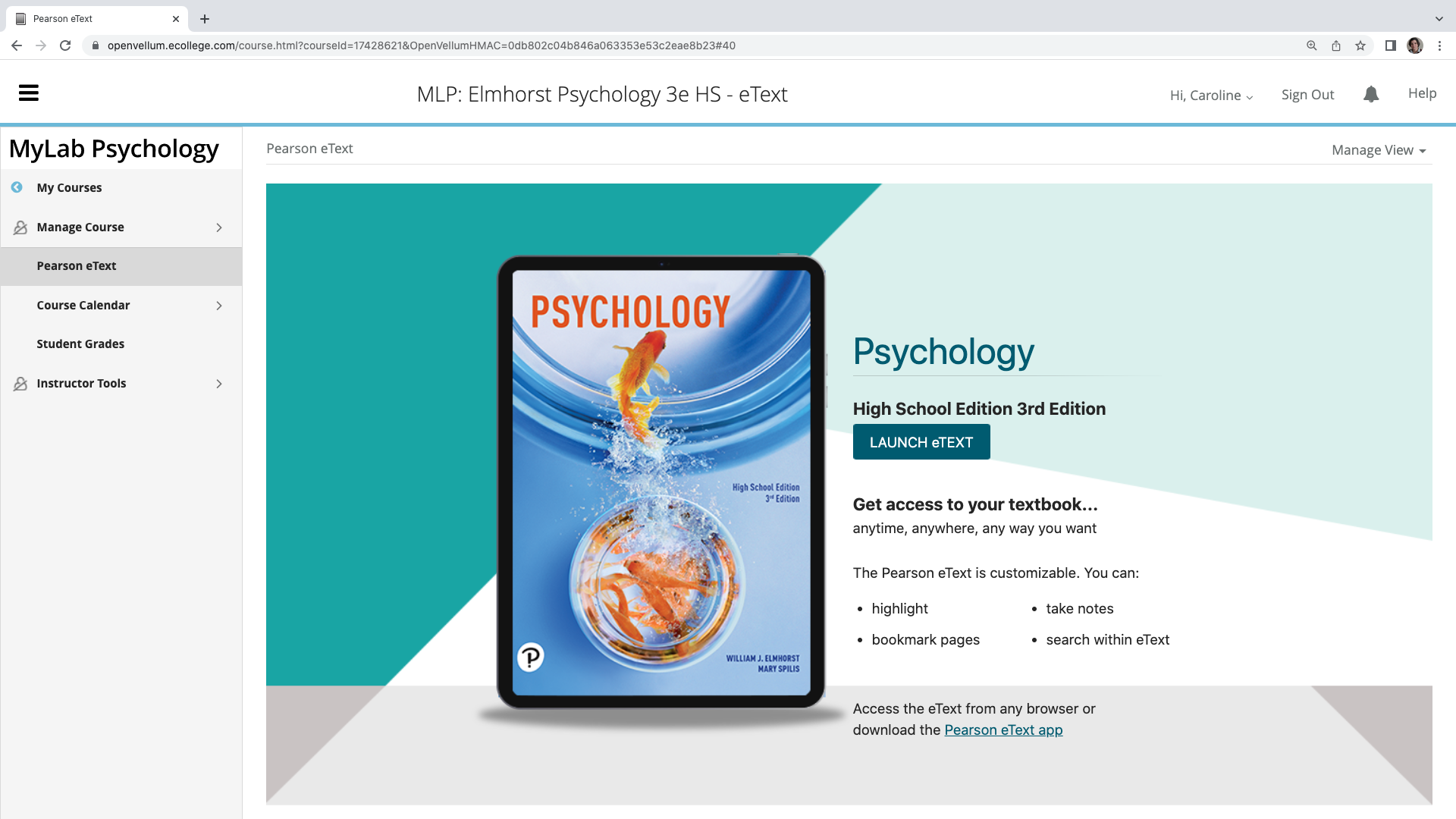Viewport: 1456px width, 819px height.
Task: View site info via the lock icon
Action: click(95, 45)
